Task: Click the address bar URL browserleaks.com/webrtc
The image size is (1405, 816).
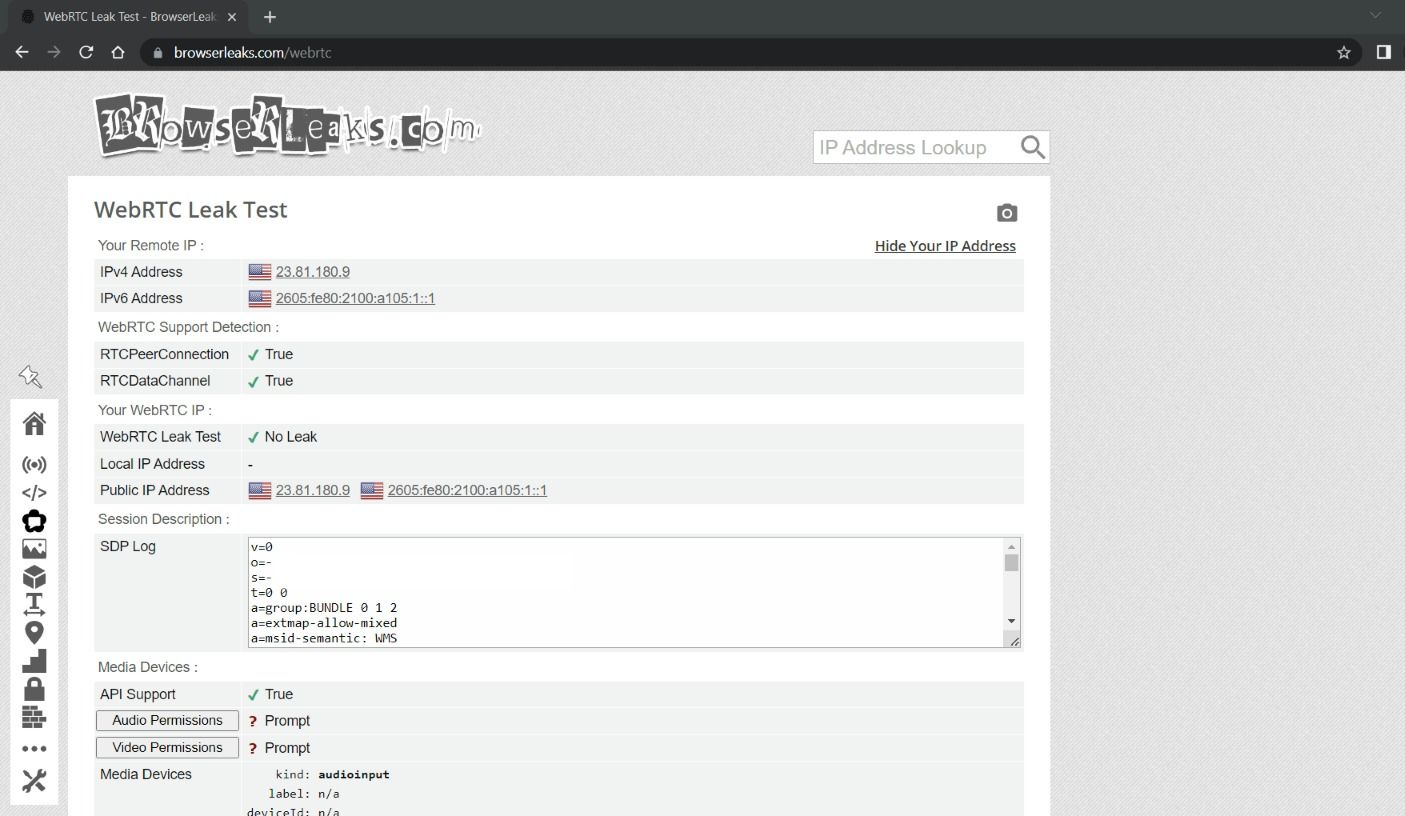Action: 253,53
